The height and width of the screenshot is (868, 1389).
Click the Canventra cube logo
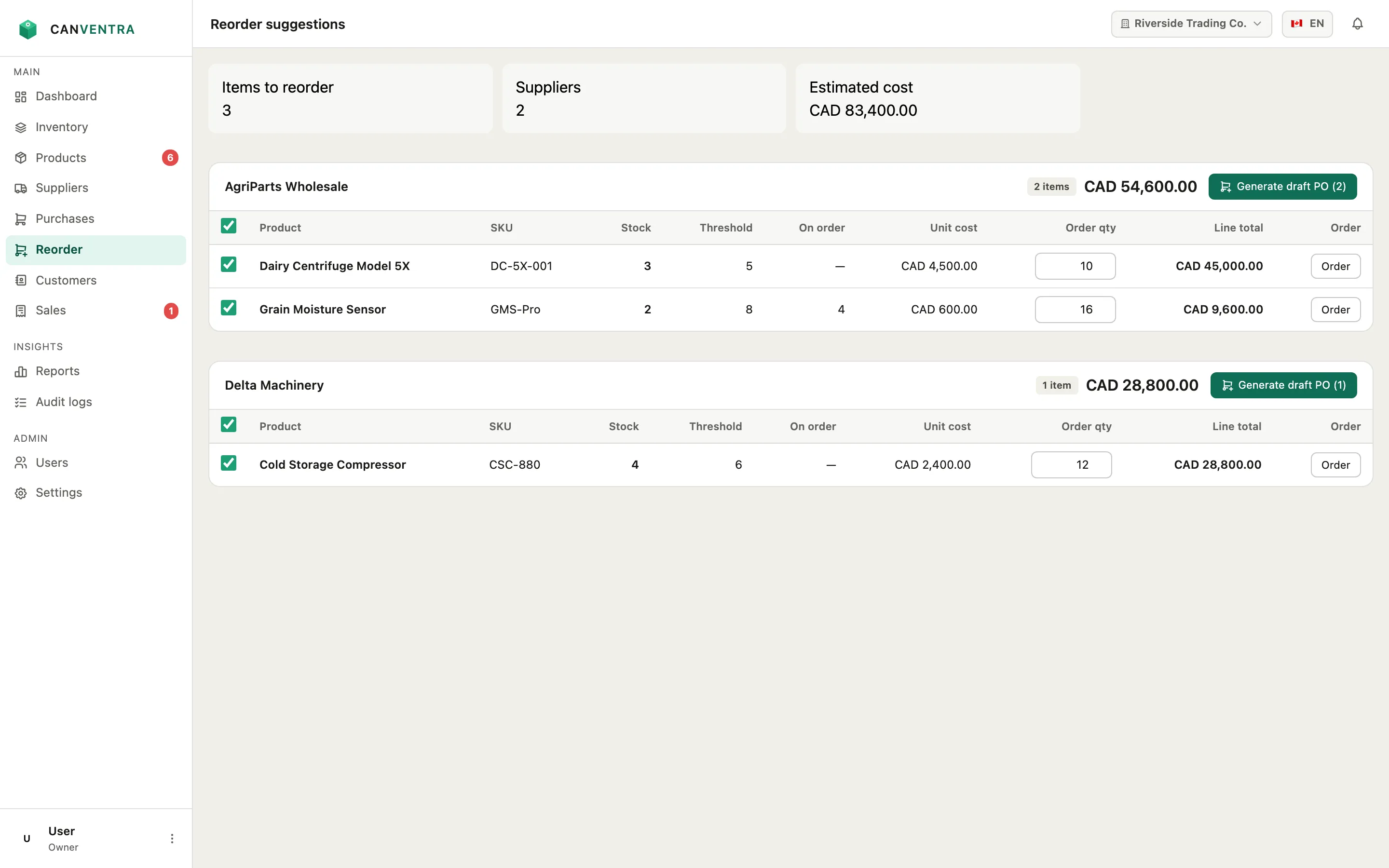click(x=27, y=29)
